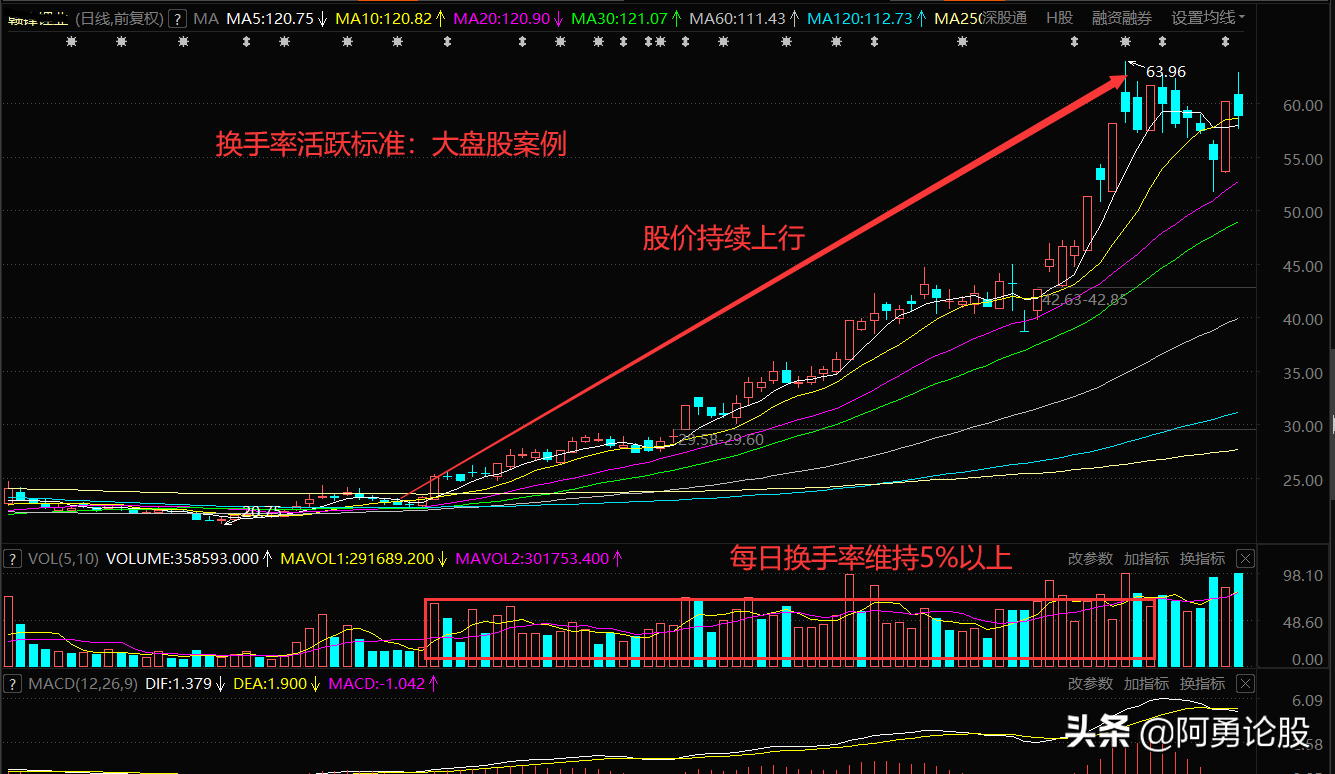Select the MA120:112.73 value
The height and width of the screenshot is (774, 1335).
[x=860, y=18]
